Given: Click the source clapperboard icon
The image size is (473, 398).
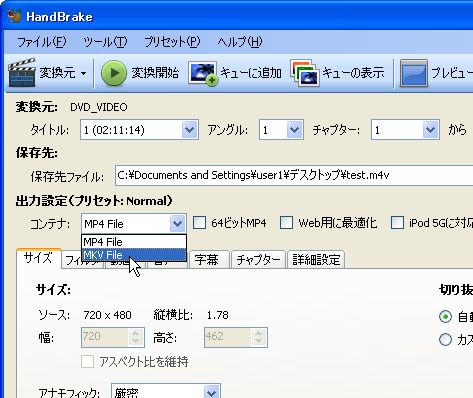Looking at the screenshot, I should tap(22, 72).
